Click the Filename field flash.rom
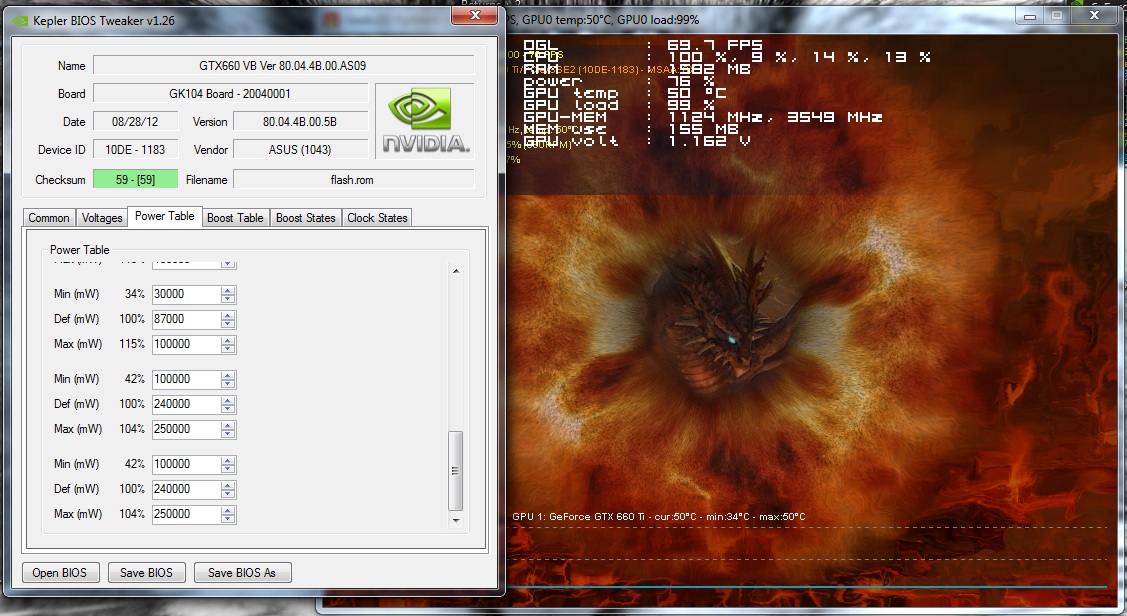This screenshot has height=616, width=1127. point(353,180)
